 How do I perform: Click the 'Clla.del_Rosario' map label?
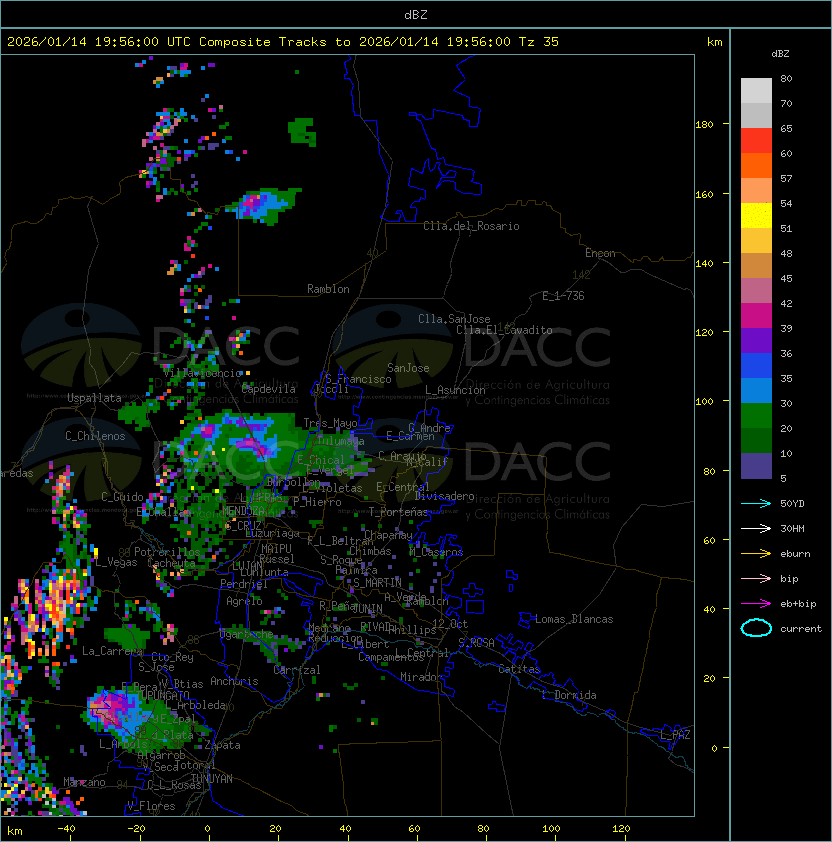[471, 226]
